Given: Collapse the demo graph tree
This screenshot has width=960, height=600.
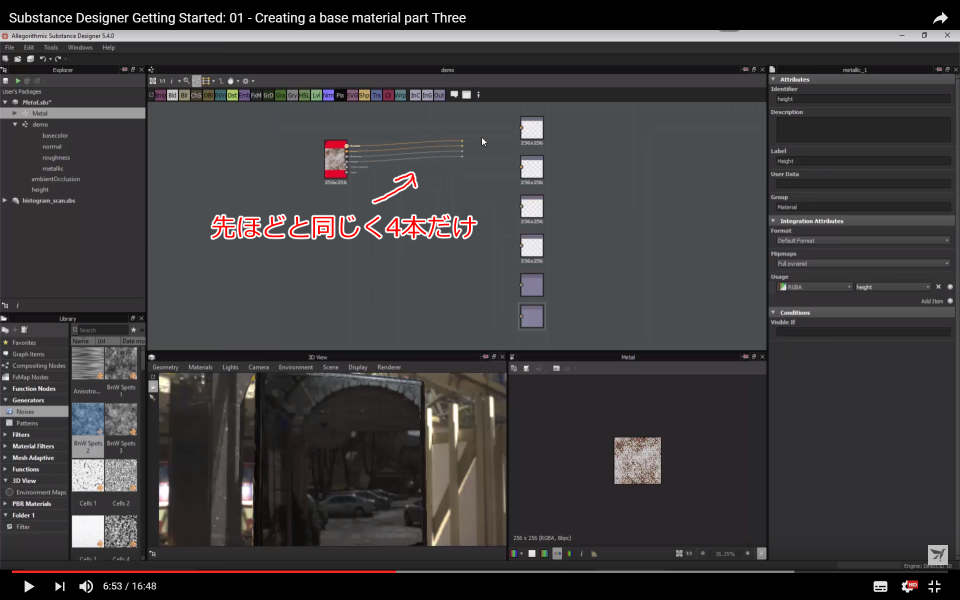Looking at the screenshot, I should (x=15, y=124).
